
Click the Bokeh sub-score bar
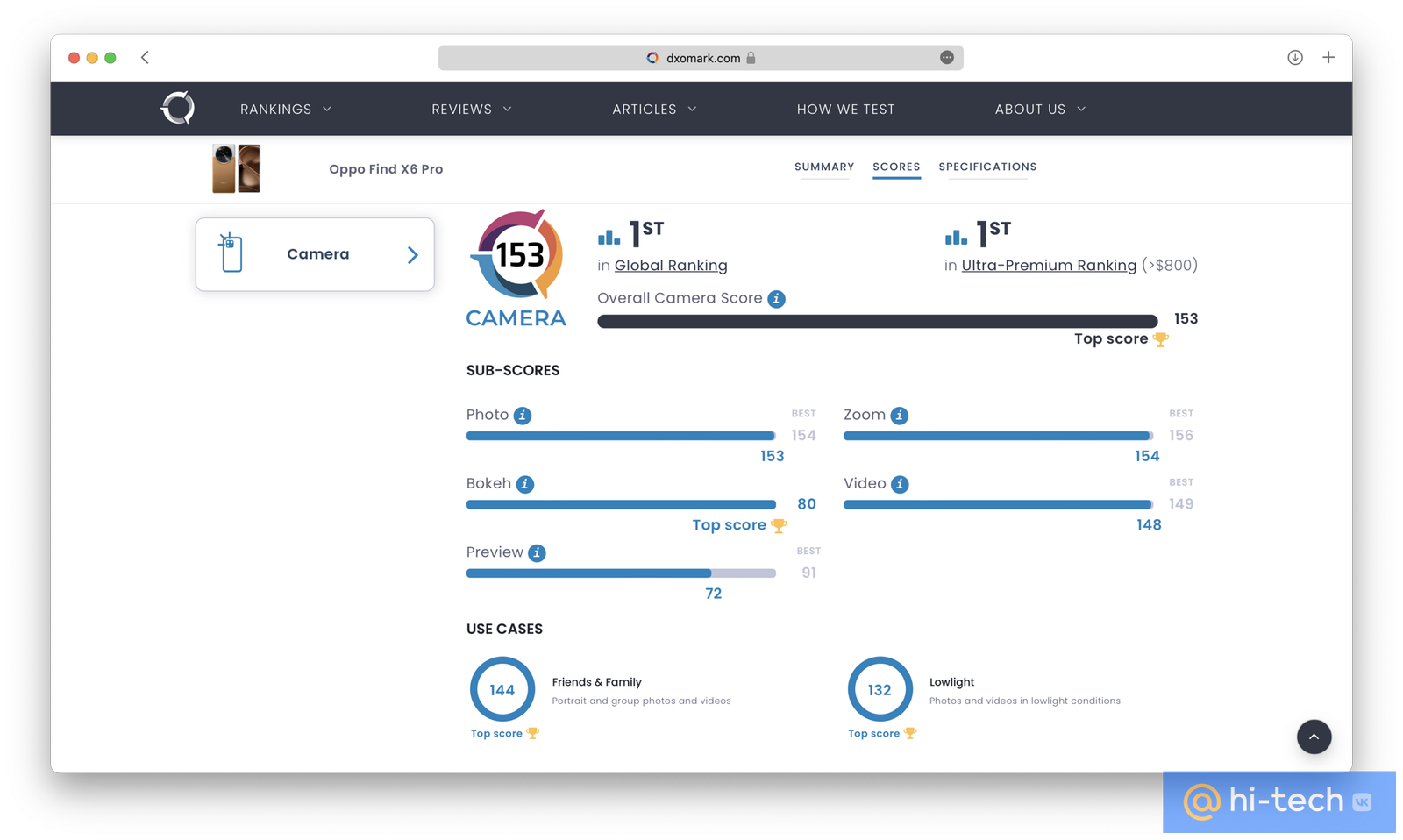(621, 504)
